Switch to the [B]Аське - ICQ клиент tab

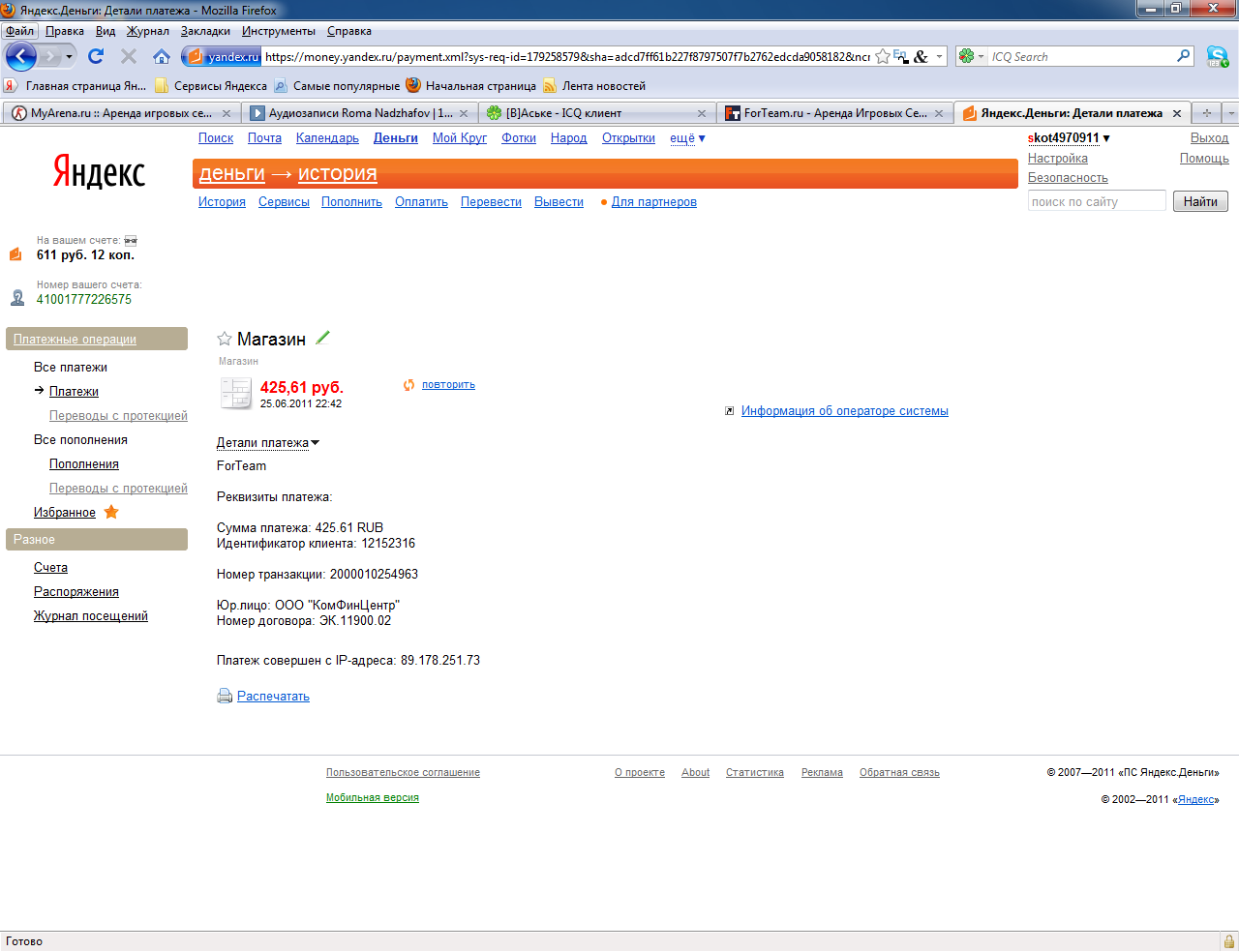(x=597, y=113)
